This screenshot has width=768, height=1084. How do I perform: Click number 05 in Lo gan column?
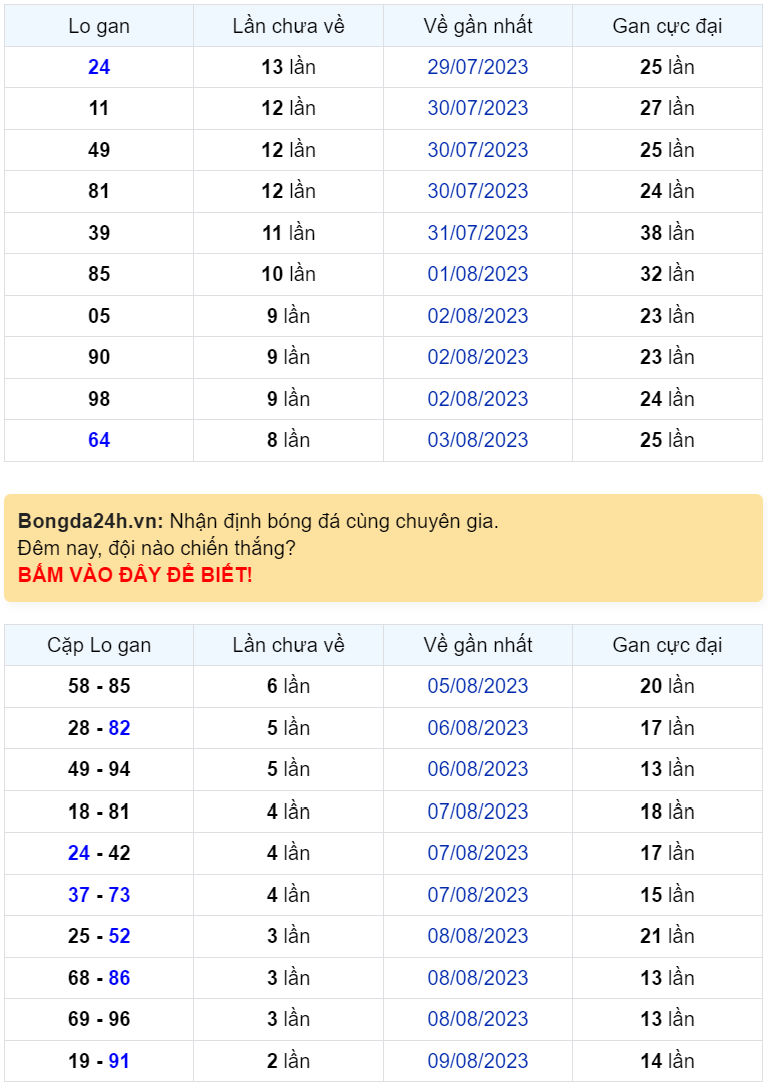pos(99,315)
